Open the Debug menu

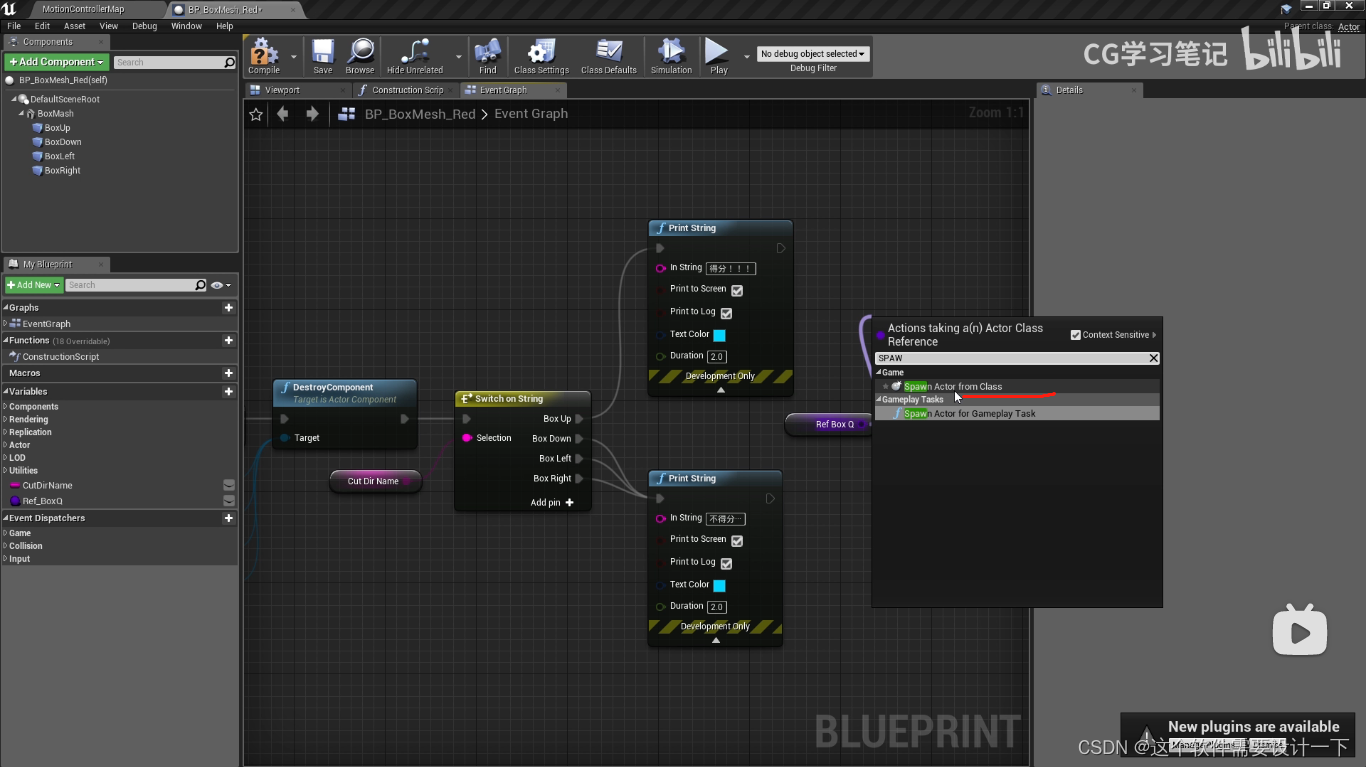(145, 26)
